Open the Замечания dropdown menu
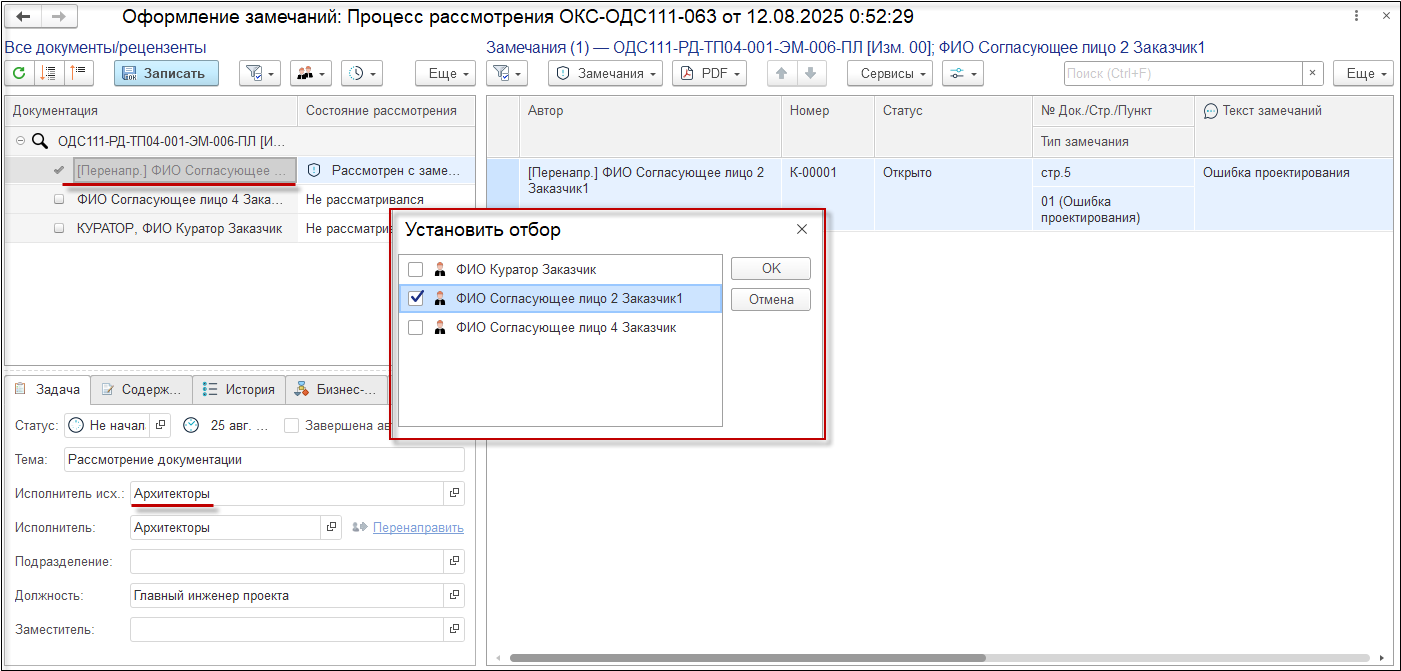Screen dimensions: 1401x671 [607, 73]
